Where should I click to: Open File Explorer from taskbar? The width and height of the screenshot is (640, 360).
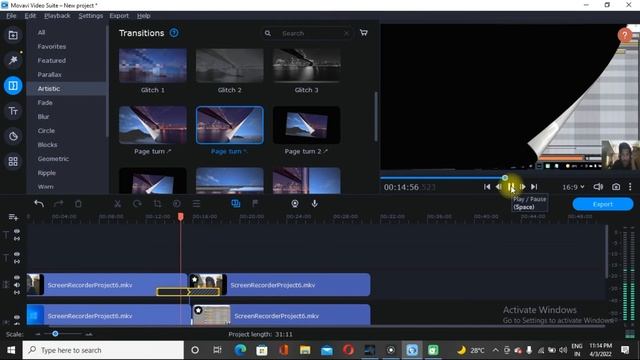pos(305,350)
